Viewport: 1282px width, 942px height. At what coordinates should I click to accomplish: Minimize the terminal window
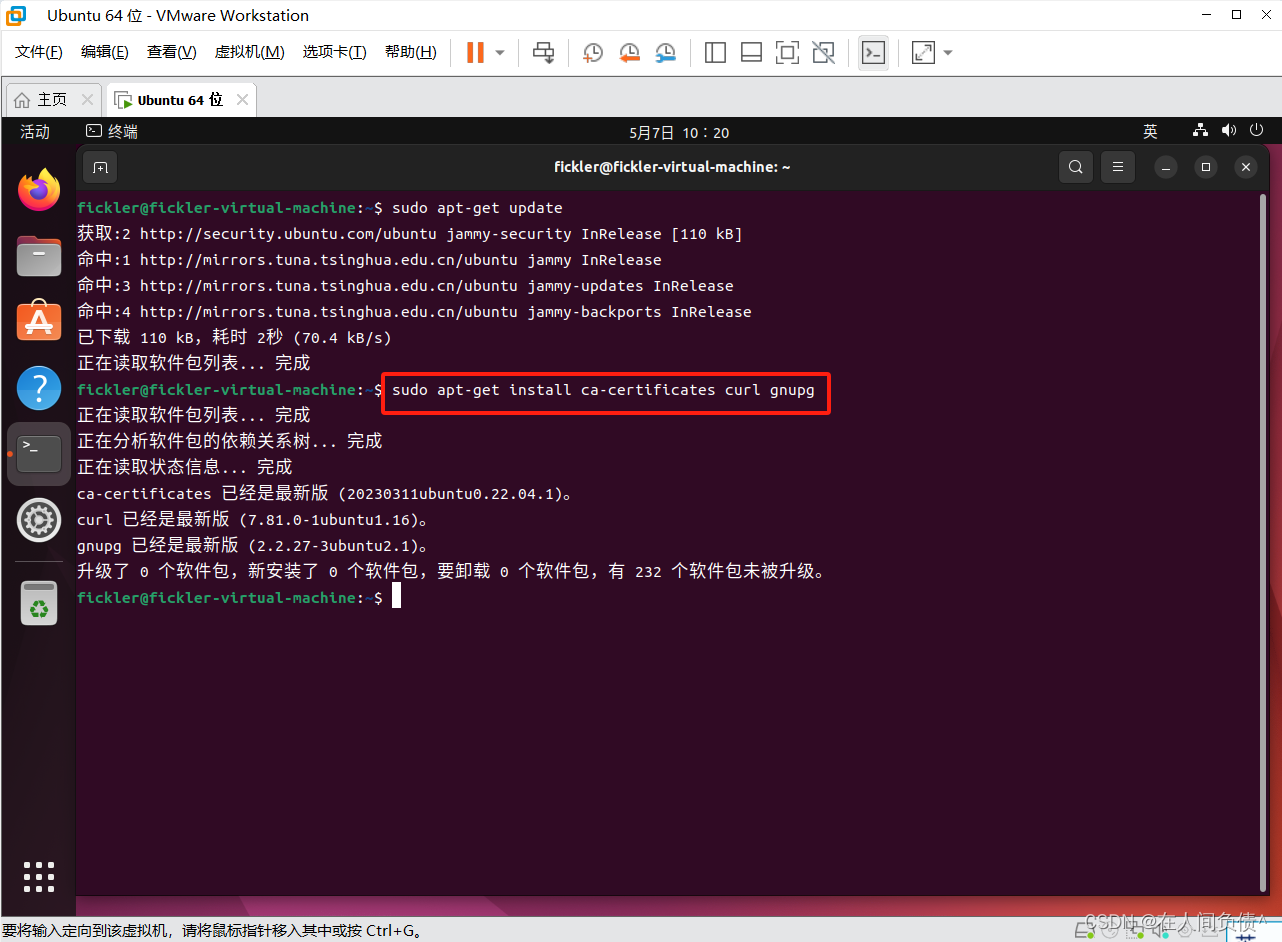(x=1166, y=167)
